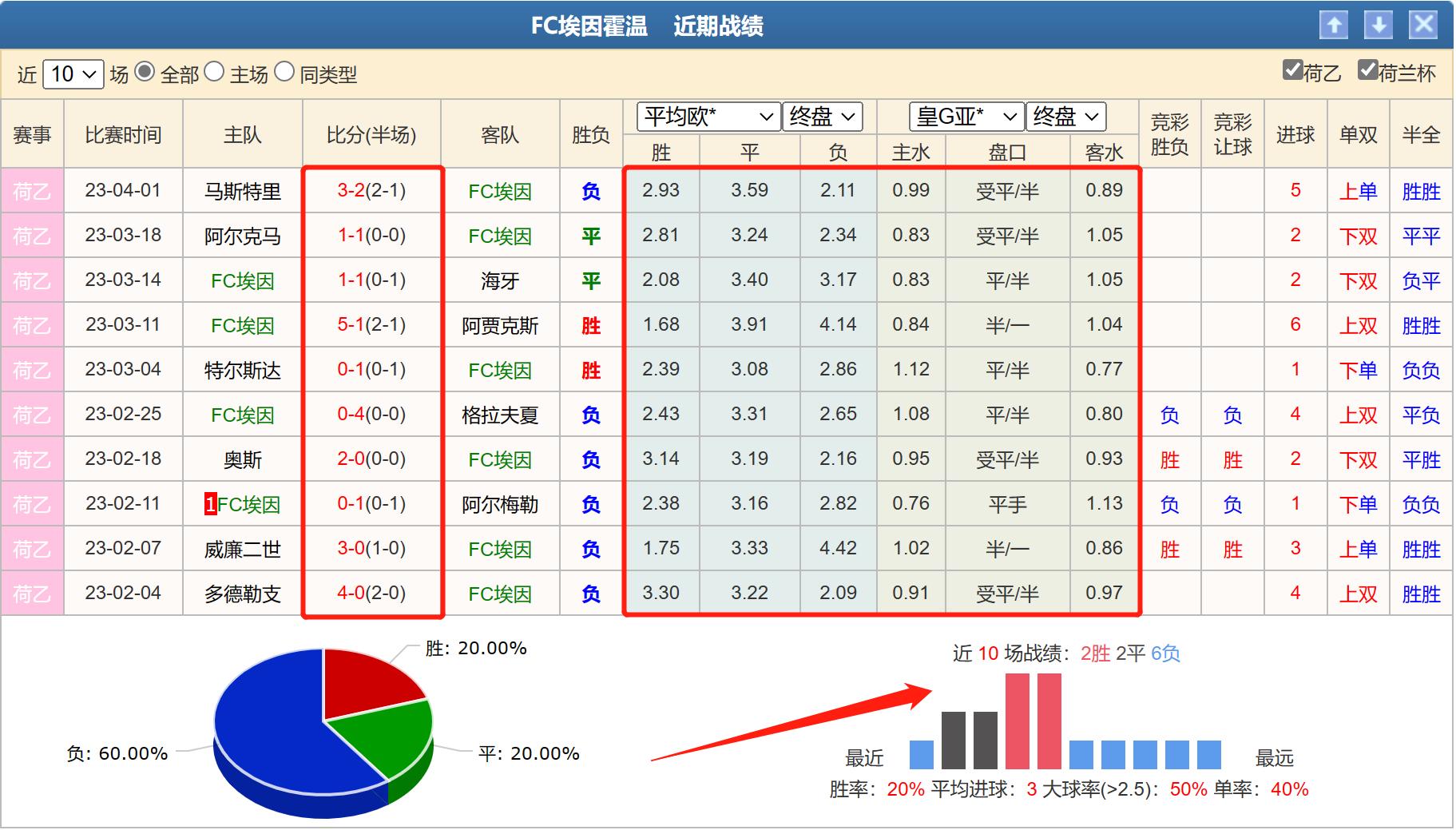1456x830 pixels.
Task: Close the FC埃因霍温 近期战绩 window
Action: (1423, 26)
